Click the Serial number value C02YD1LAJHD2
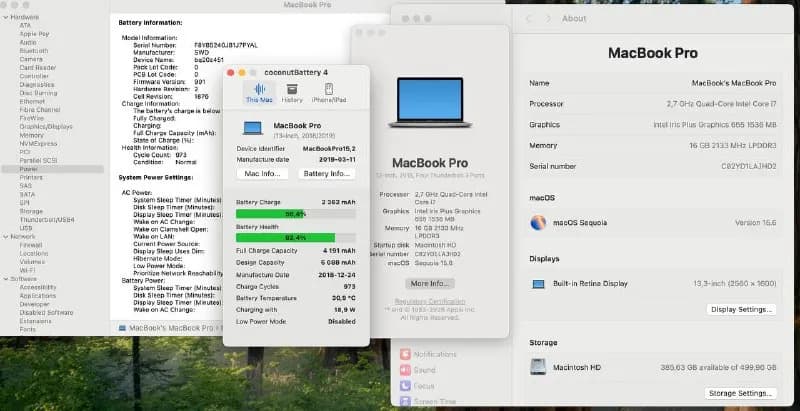800x411 pixels. [748, 166]
